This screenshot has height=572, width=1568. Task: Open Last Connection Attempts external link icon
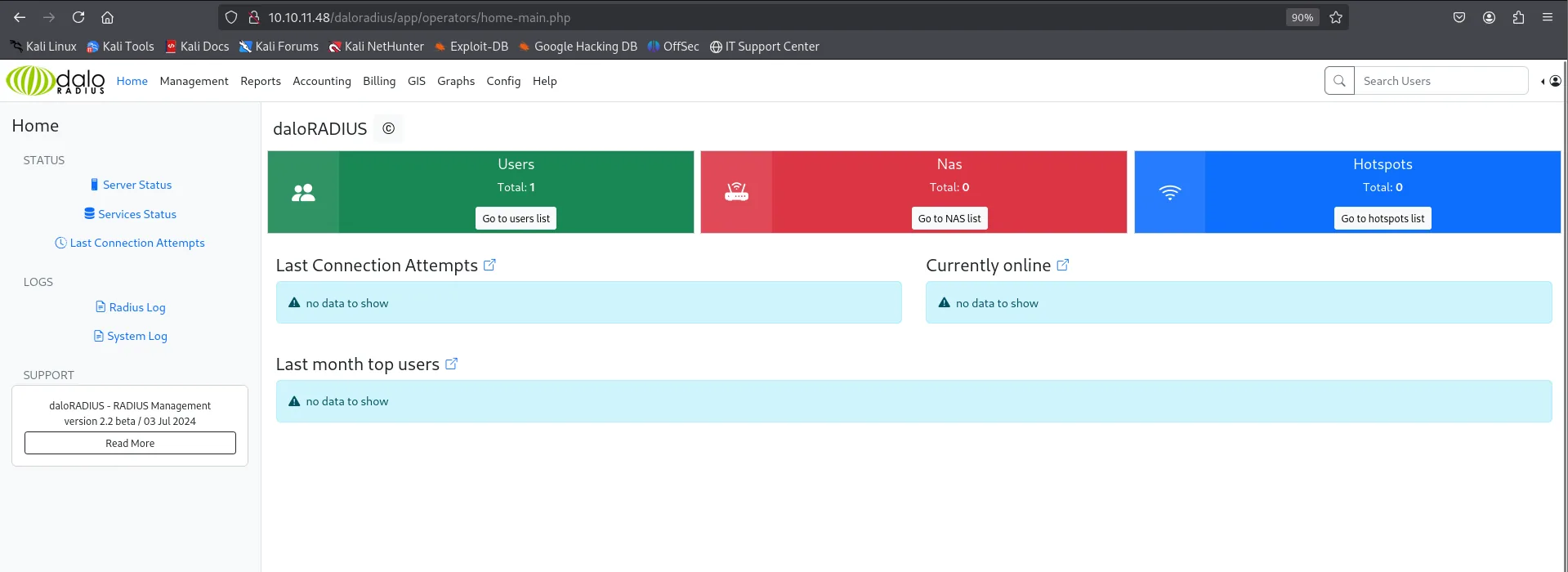pyautogui.click(x=489, y=265)
